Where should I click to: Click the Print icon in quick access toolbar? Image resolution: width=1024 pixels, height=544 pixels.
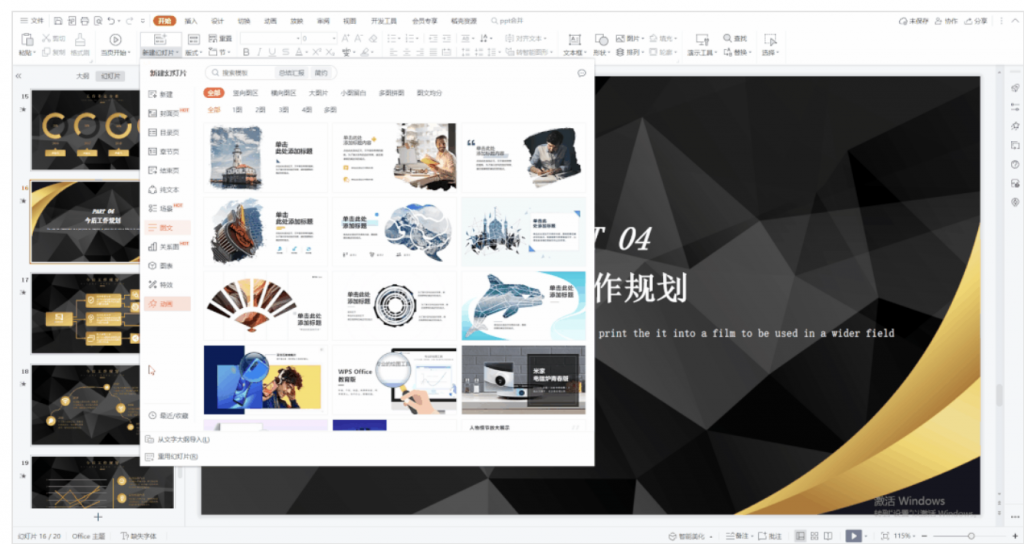84,21
